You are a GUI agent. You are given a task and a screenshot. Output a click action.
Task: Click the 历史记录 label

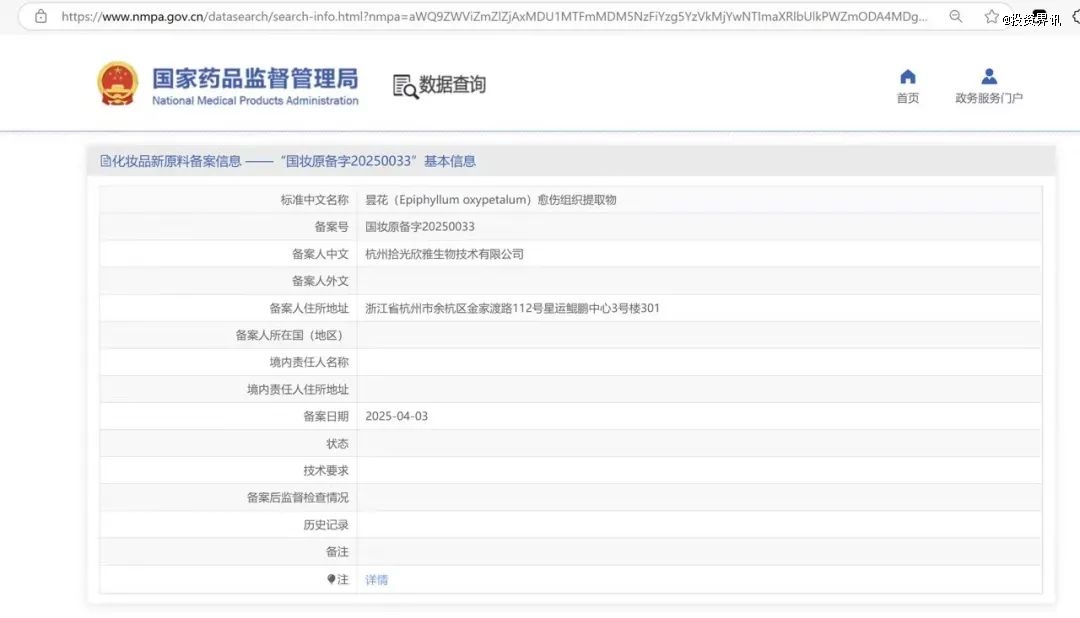click(326, 525)
